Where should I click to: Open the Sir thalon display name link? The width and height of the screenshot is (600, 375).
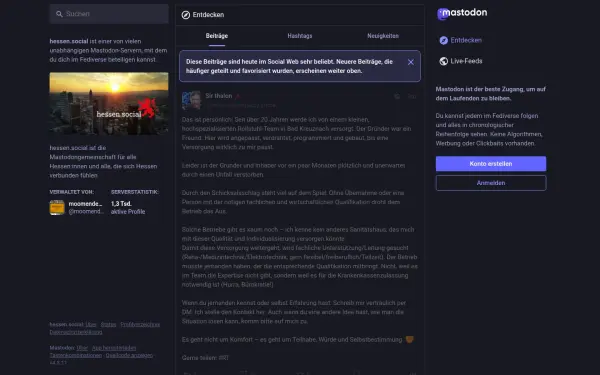[x=218, y=96]
